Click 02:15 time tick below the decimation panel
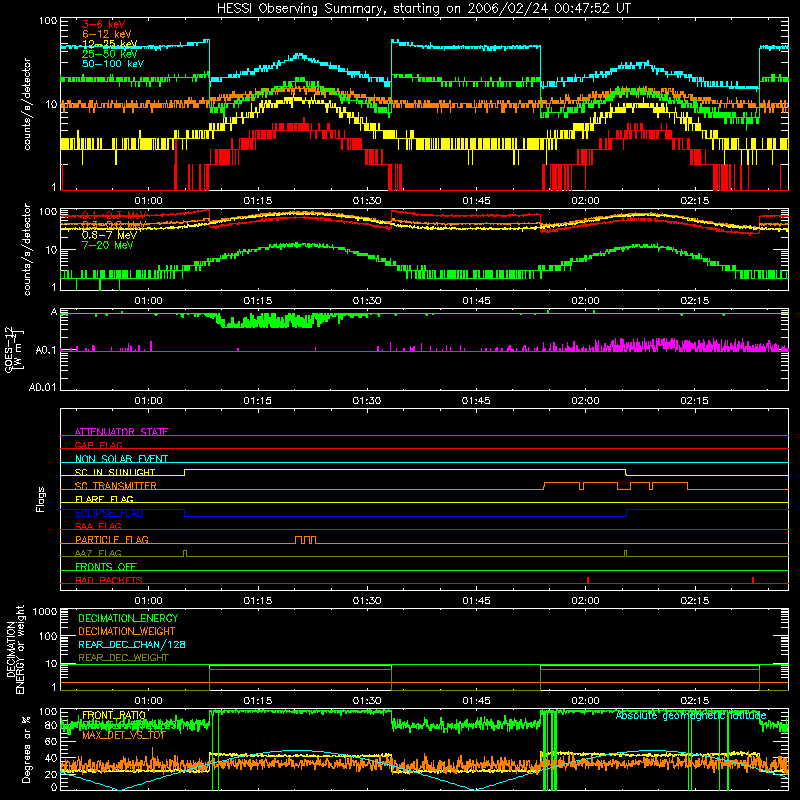Viewport: 800px width, 800px height. pyautogui.click(x=694, y=701)
